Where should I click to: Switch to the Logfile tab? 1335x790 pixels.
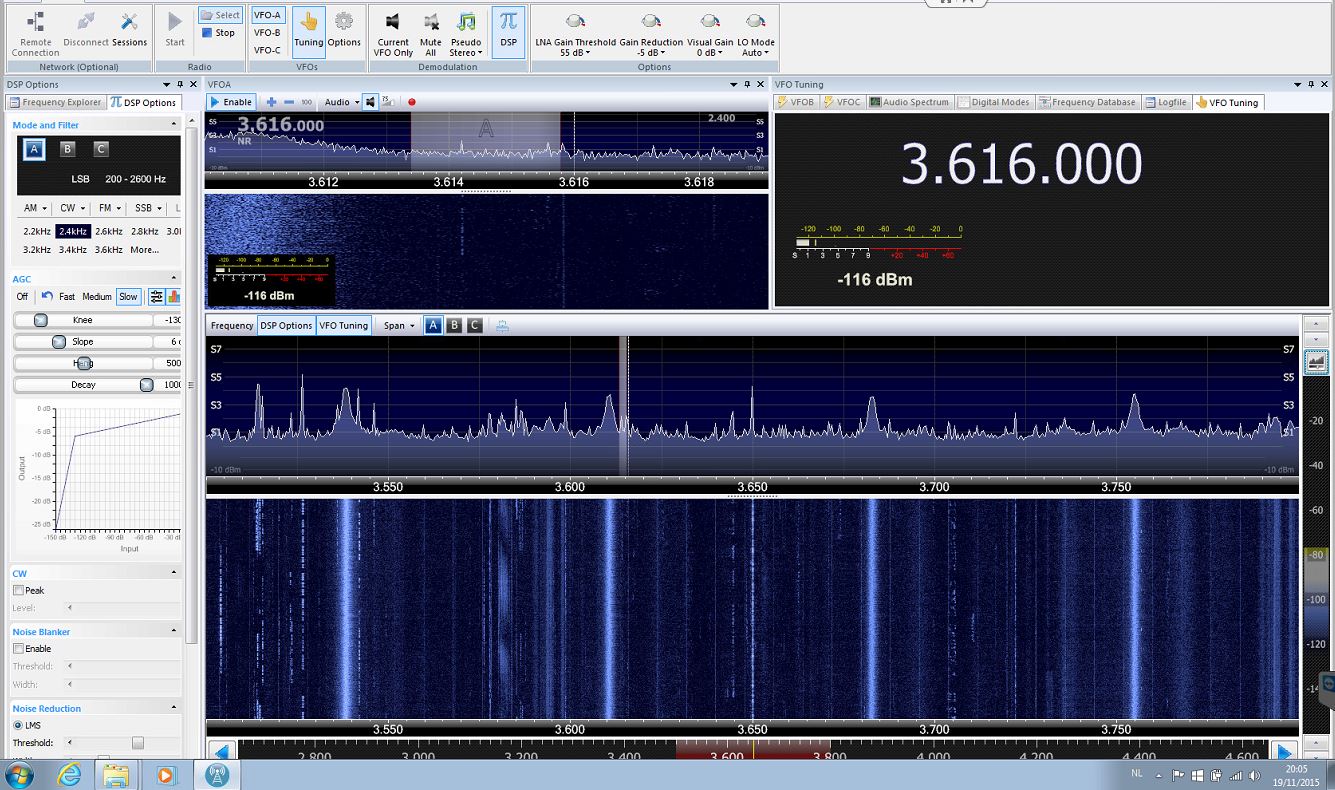pyautogui.click(x=1166, y=102)
